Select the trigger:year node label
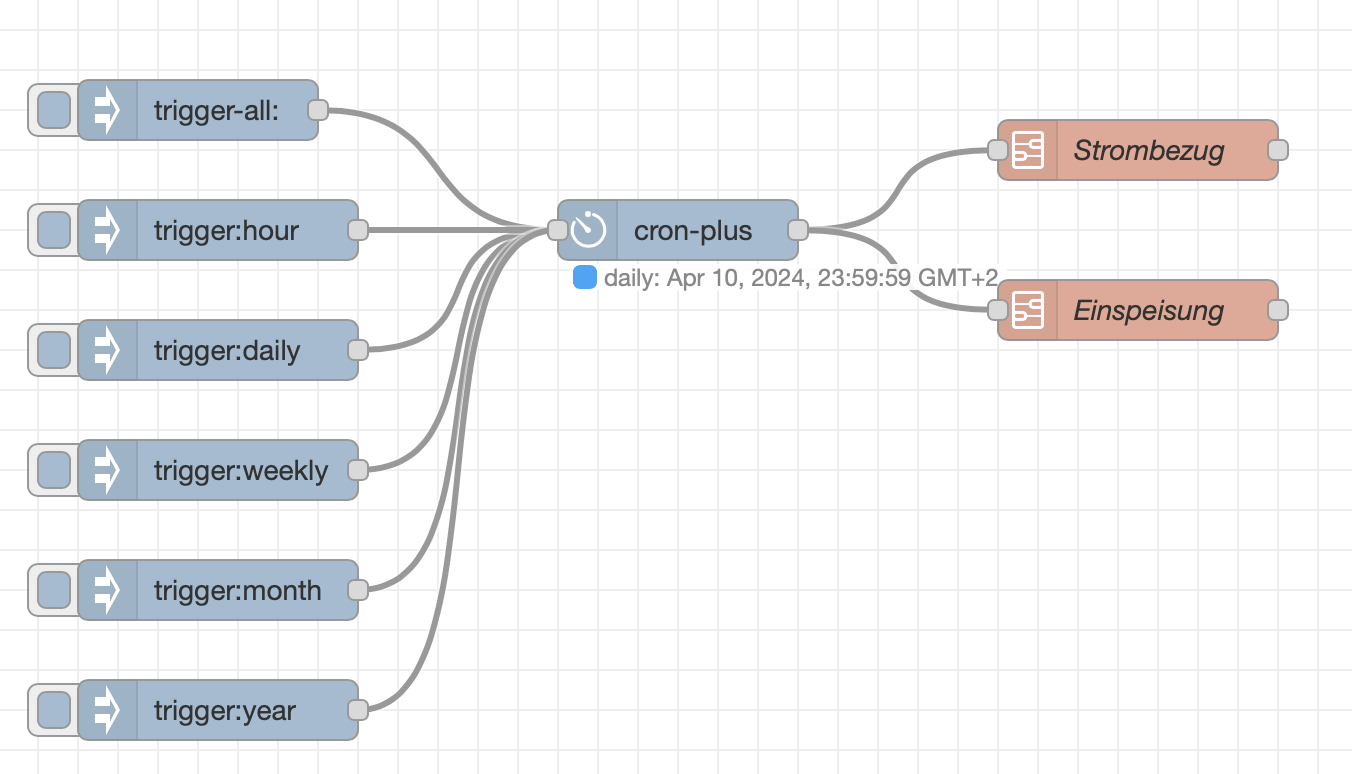Viewport: 1352px width, 774px height. [225, 711]
